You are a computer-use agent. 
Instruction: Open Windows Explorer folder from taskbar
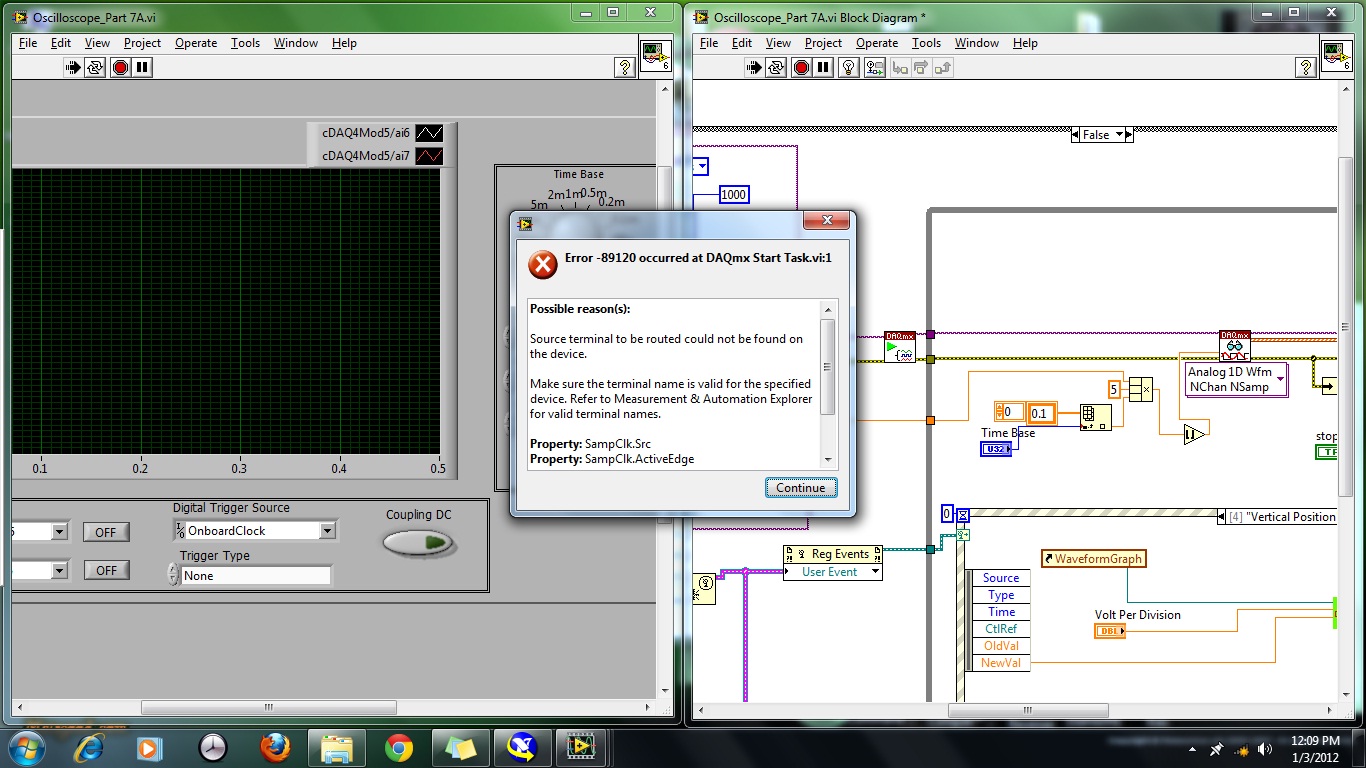(337, 748)
